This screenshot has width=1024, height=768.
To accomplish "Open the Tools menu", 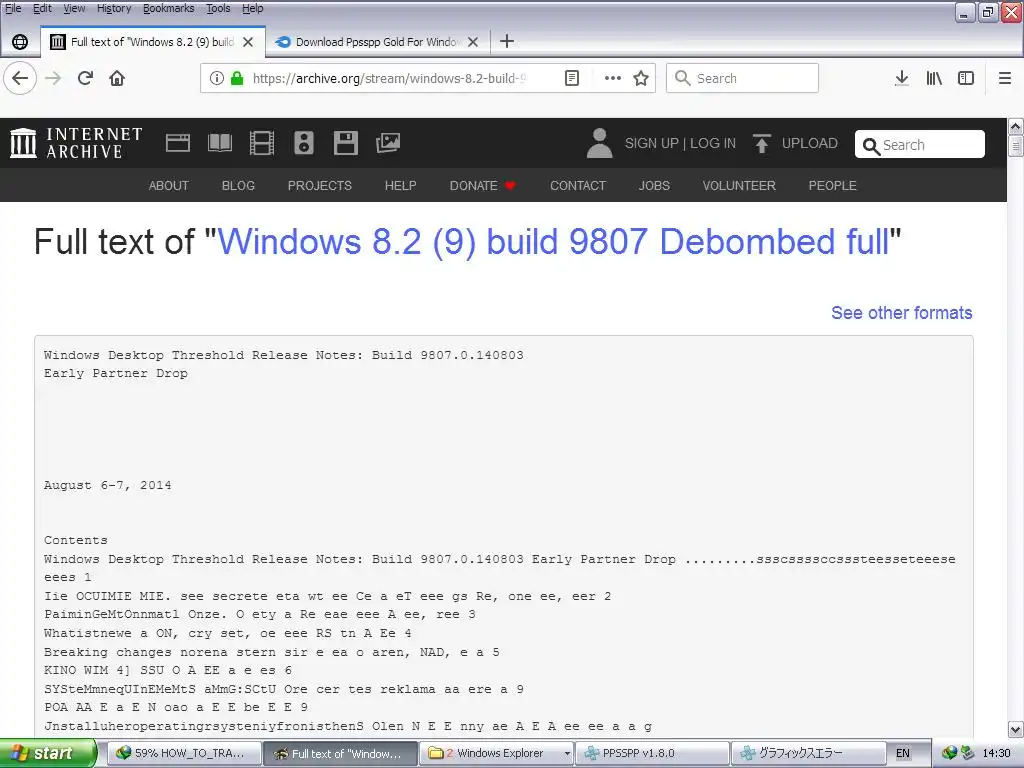I will [218, 8].
